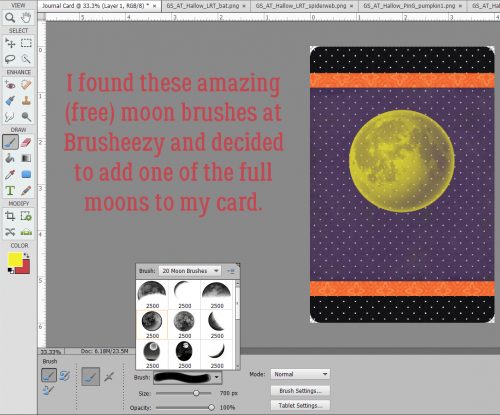The height and width of the screenshot is (415, 500).
Task: Pick the thin crescent brush in top row
Action: point(184,295)
